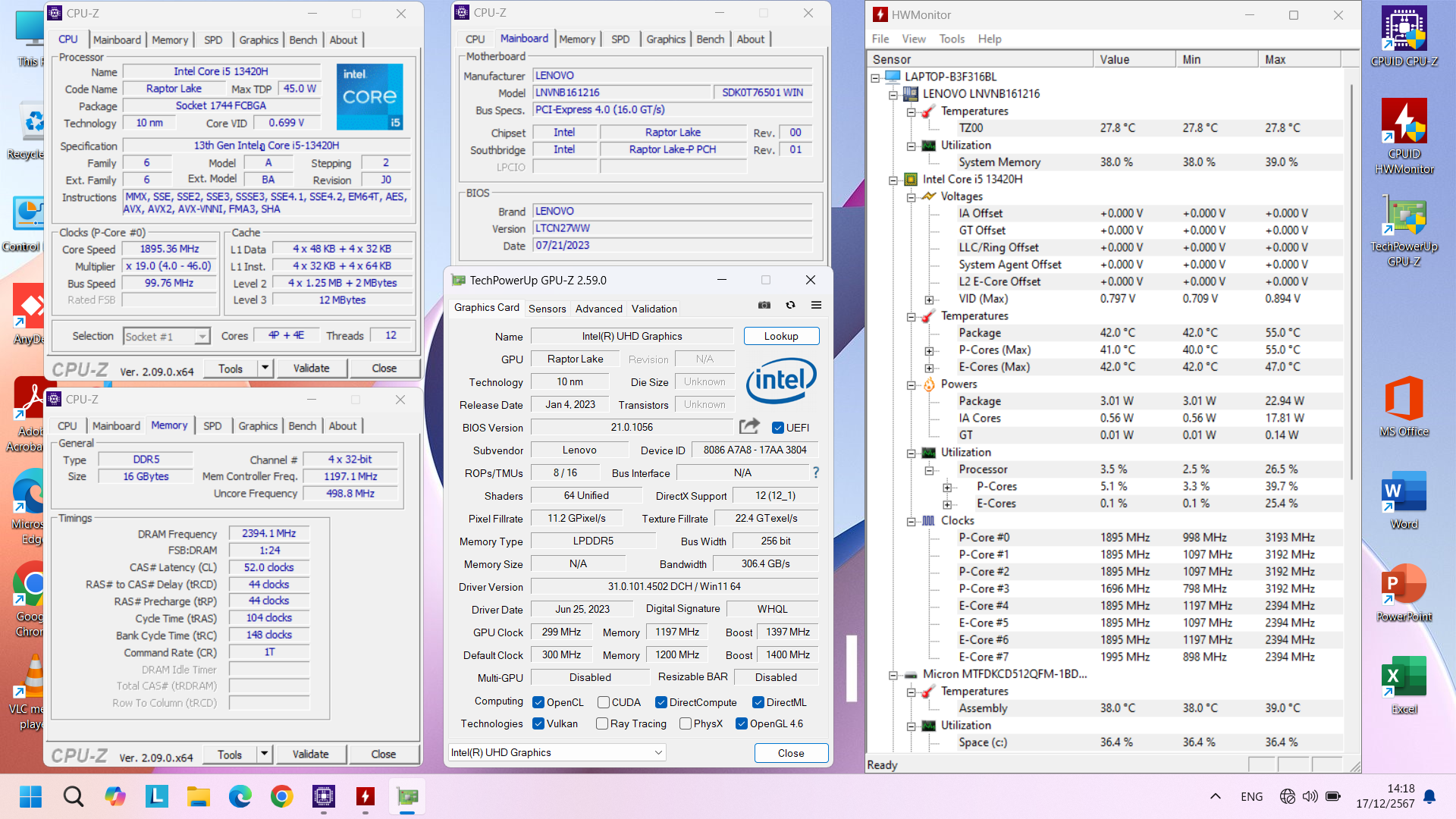Open Copilot from the taskbar
This screenshot has height=819, width=1456.
pyautogui.click(x=115, y=796)
